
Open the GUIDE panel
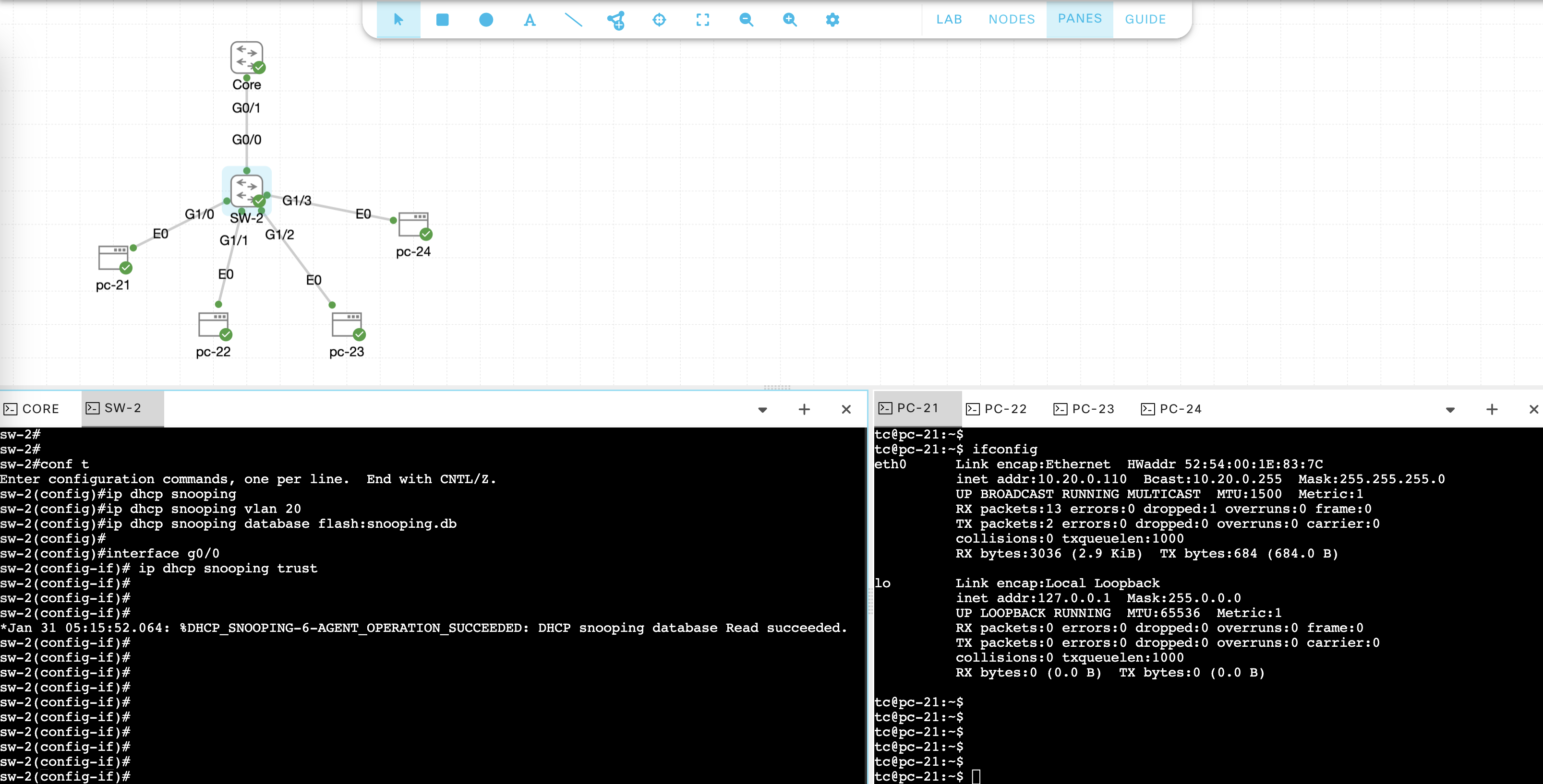point(1145,19)
